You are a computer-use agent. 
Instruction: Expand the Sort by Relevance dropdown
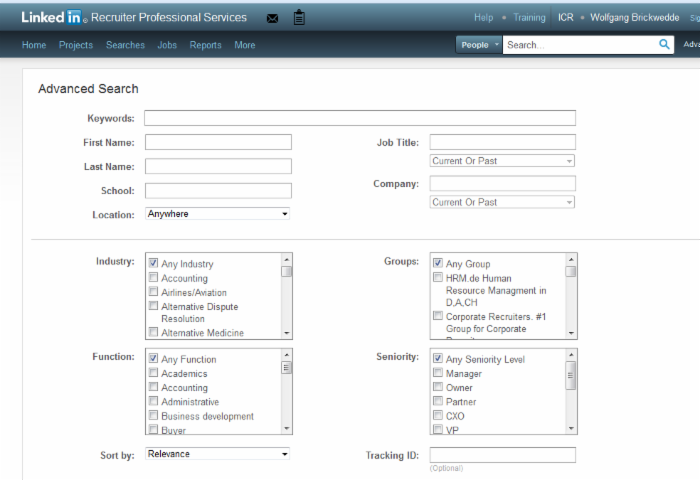tap(217, 454)
